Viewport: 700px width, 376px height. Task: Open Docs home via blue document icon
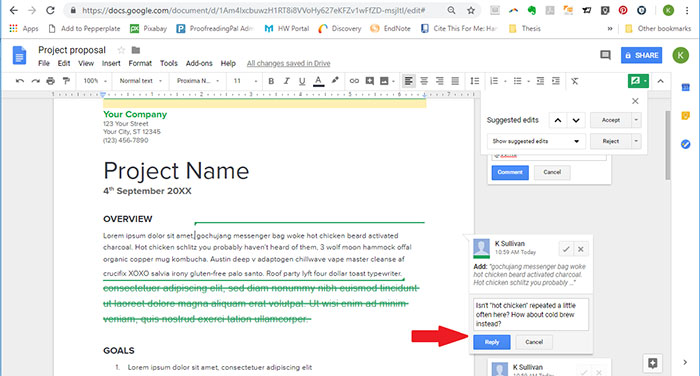coord(19,56)
